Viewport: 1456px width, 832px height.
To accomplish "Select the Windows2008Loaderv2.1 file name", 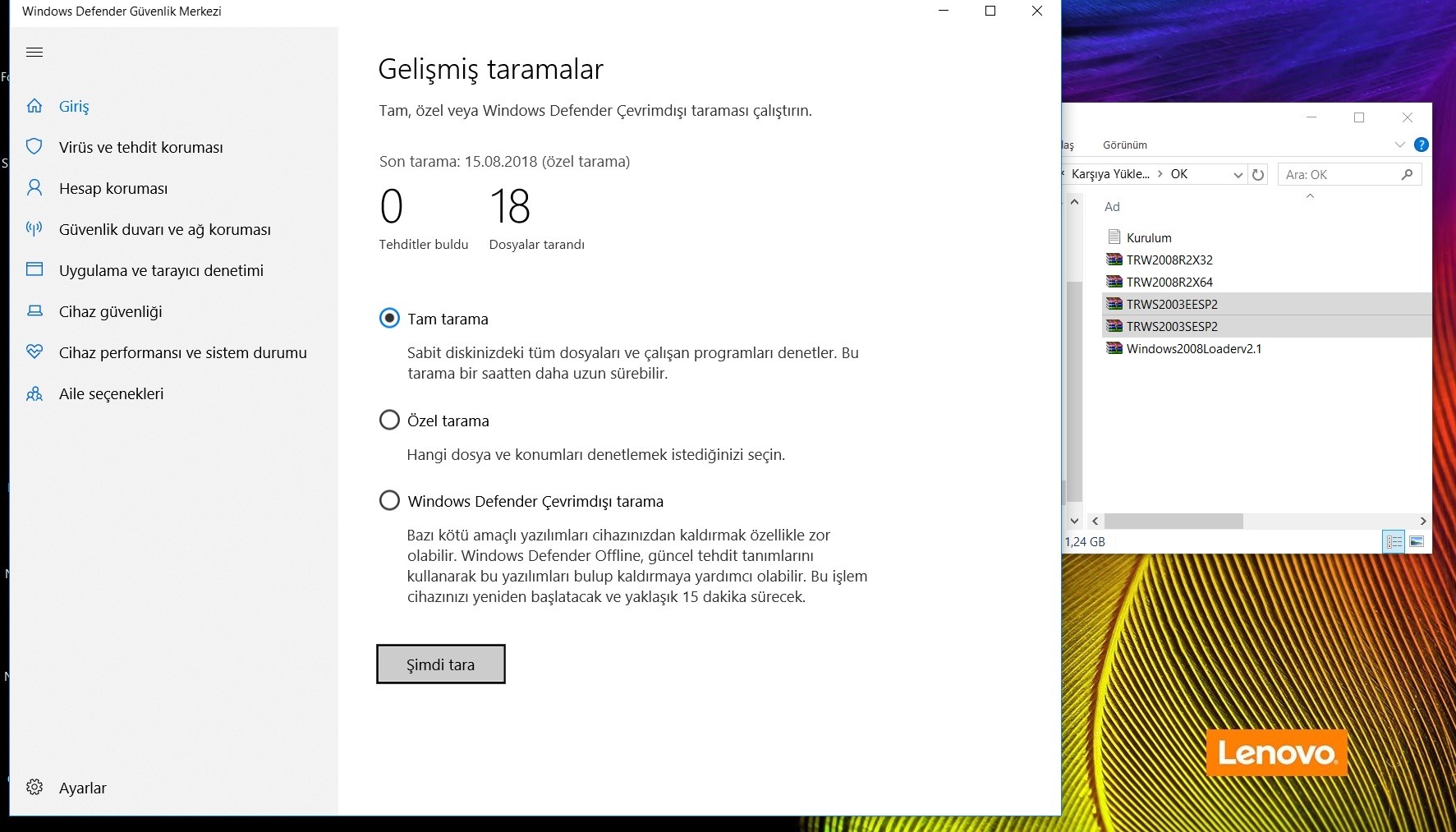I will click(x=1194, y=348).
